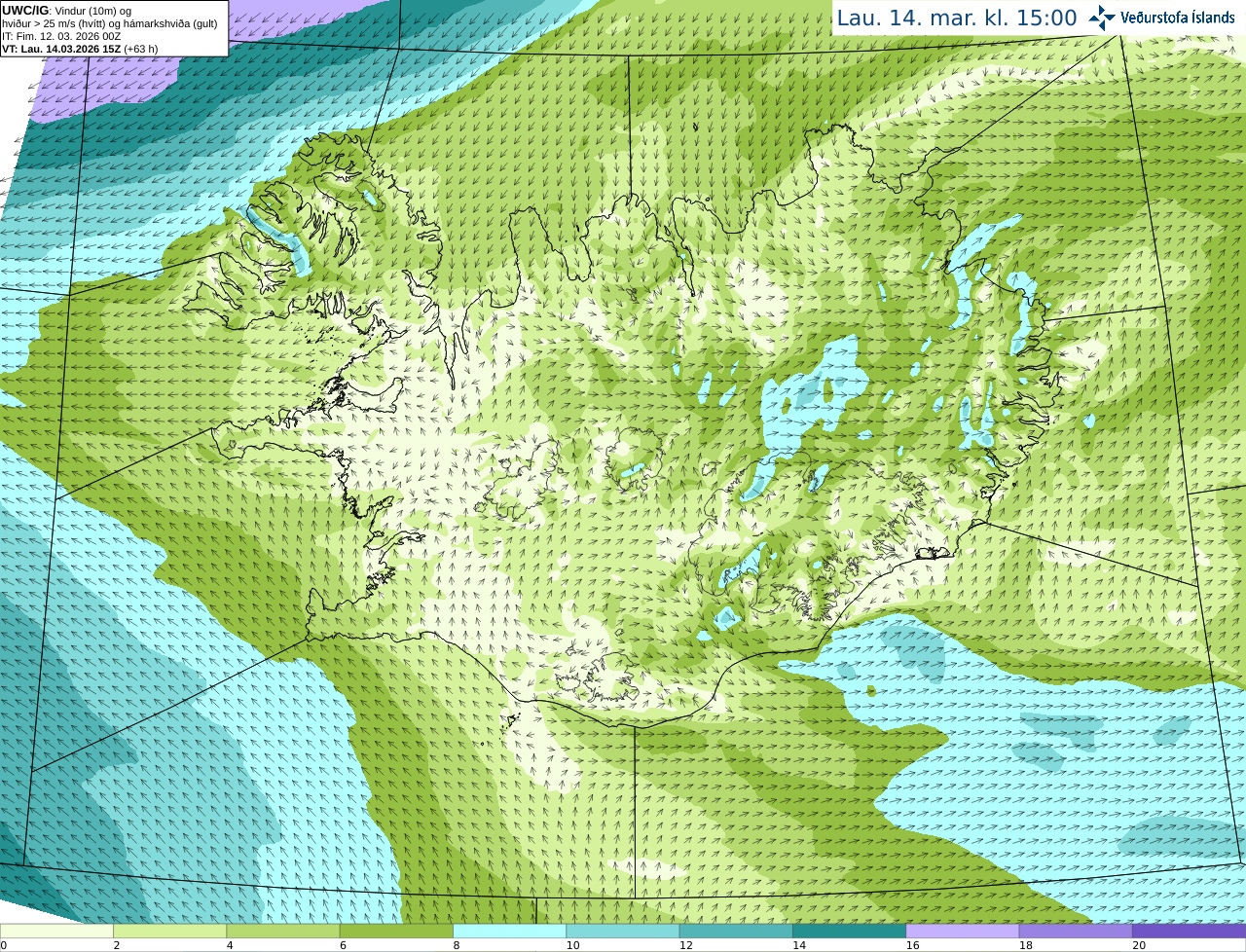The height and width of the screenshot is (952, 1246).
Task: Select the 8–10 m/s light cyan swatch
Action: point(509,931)
